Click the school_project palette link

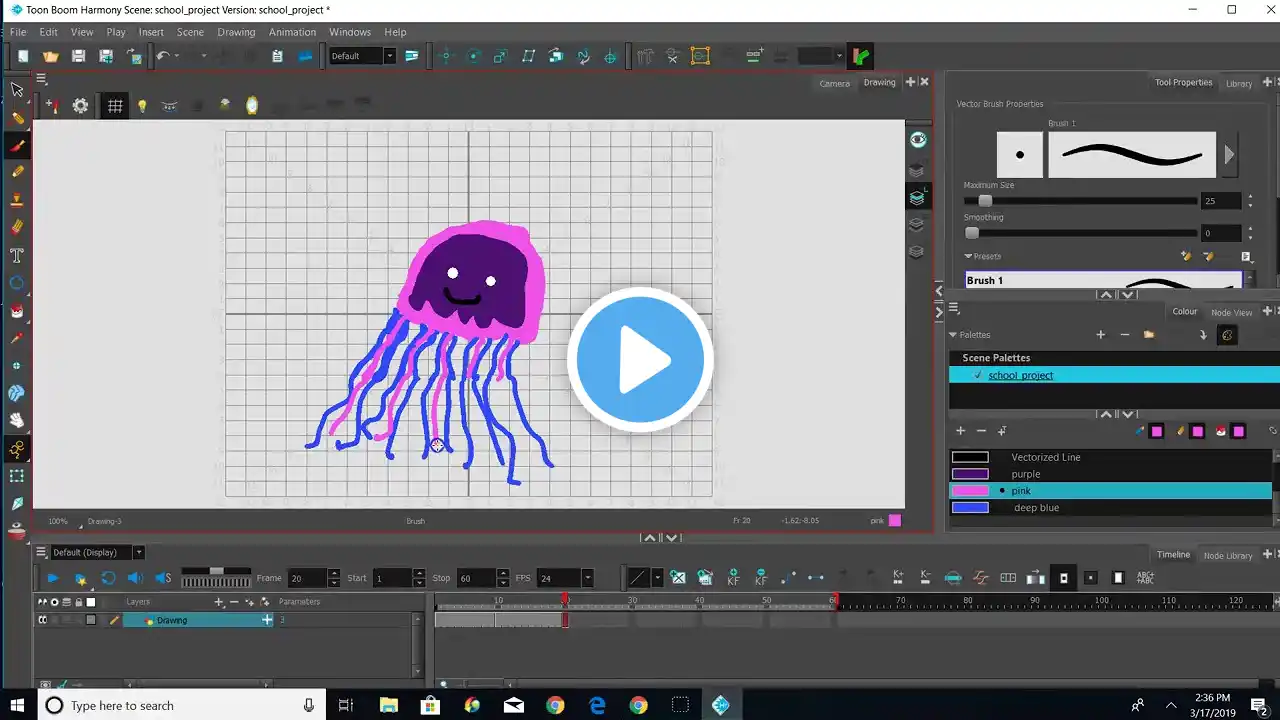[x=1020, y=375]
